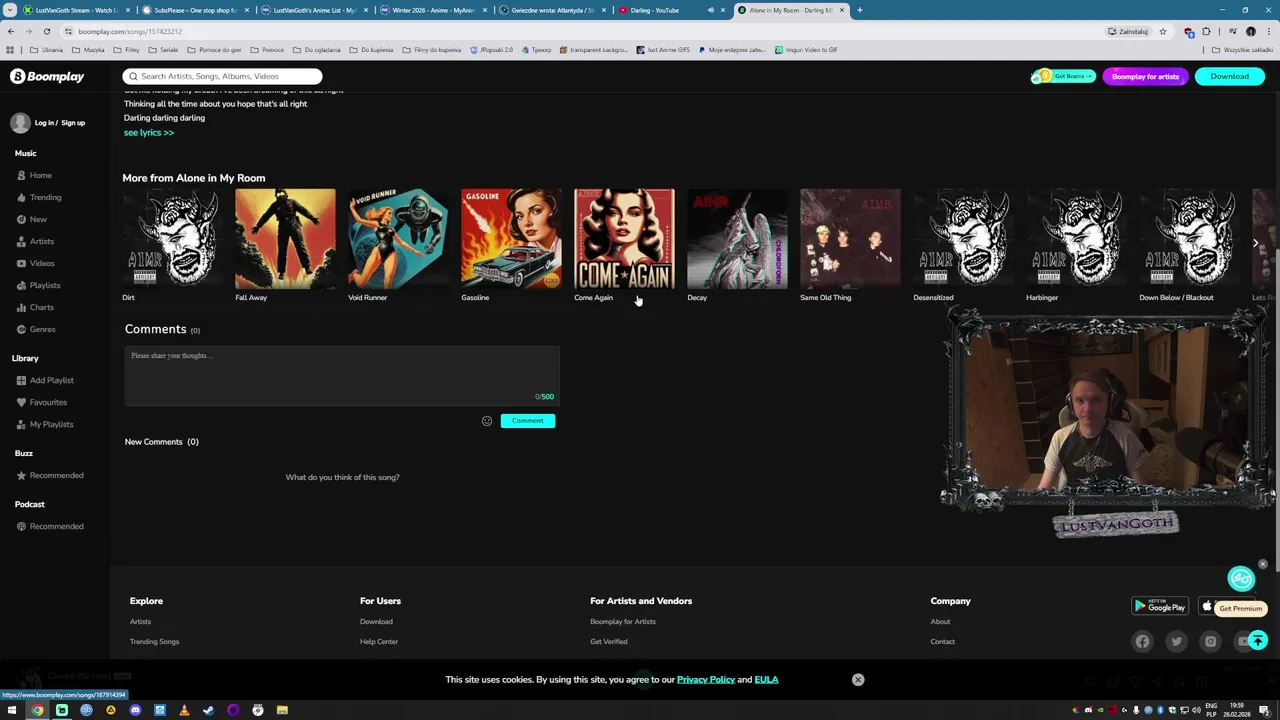
Task: Open Playlists in the sidebar
Action: coord(44,285)
